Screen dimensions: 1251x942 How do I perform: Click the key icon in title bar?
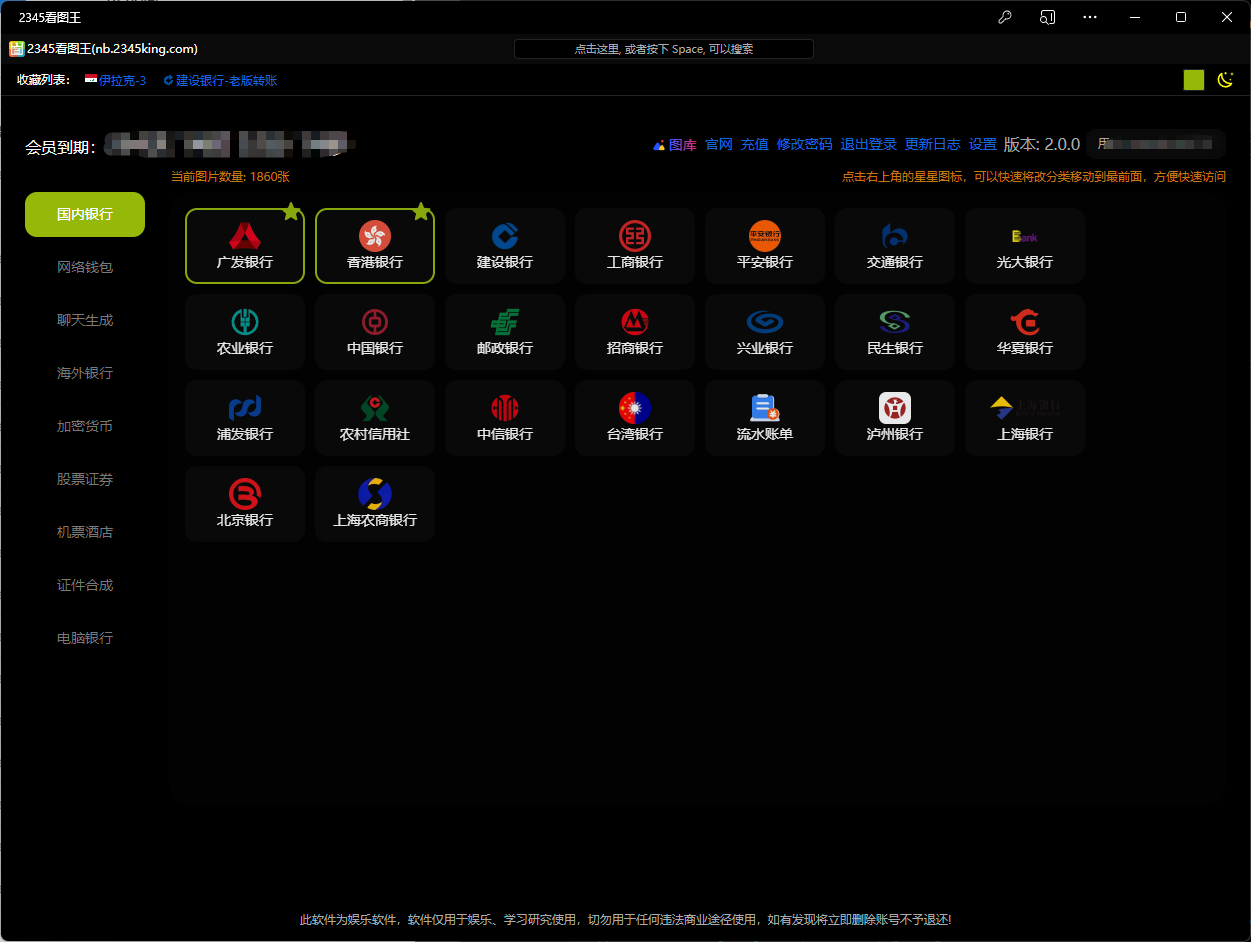coord(1005,17)
